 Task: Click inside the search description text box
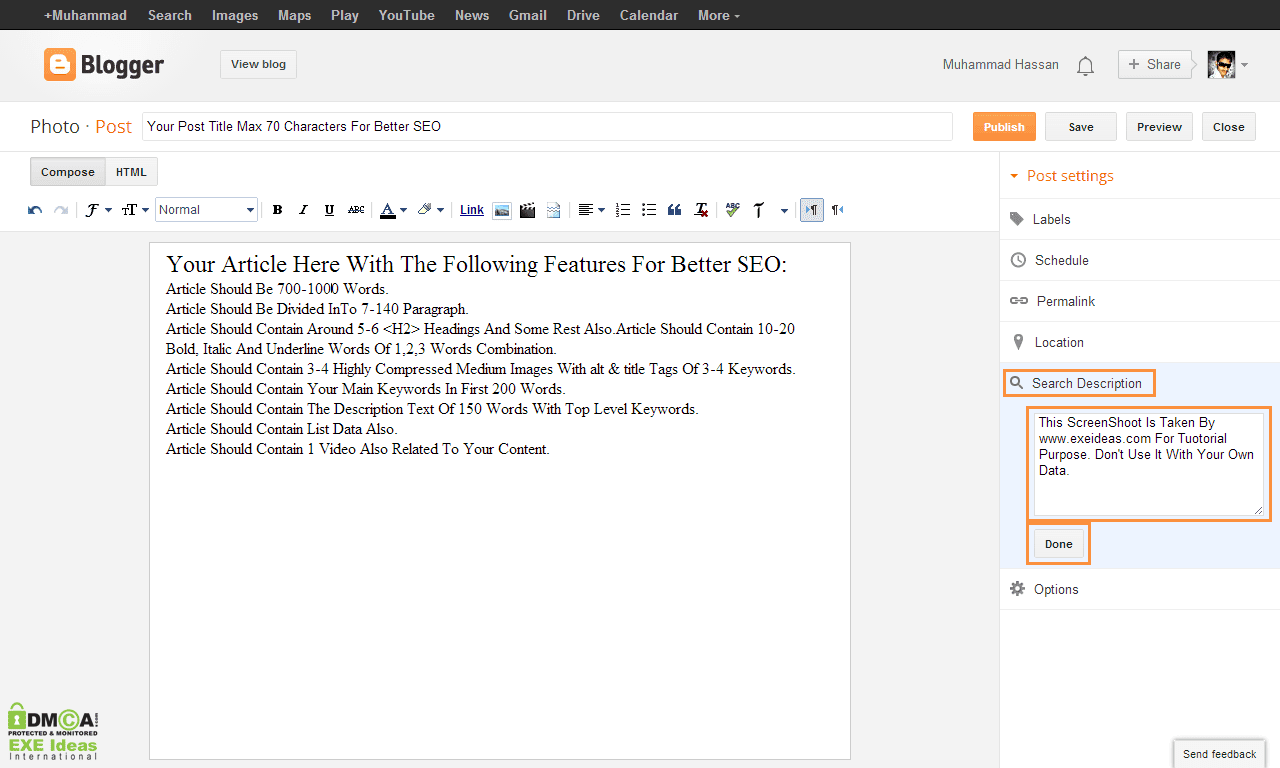(1148, 465)
